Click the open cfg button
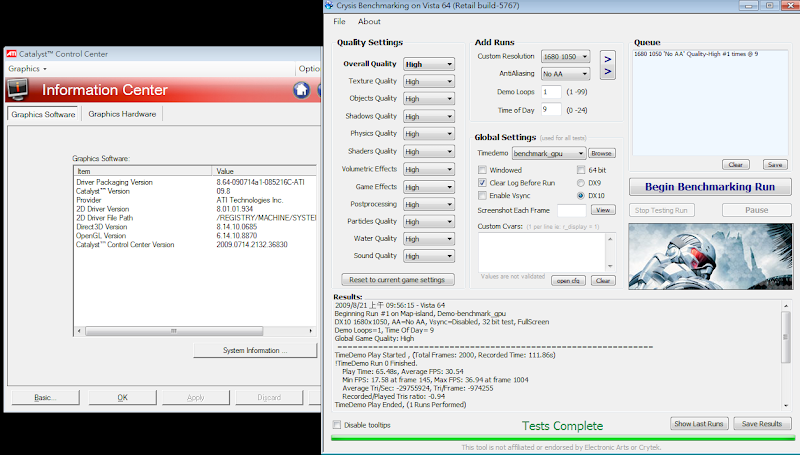The width and height of the screenshot is (800, 455). [568, 281]
